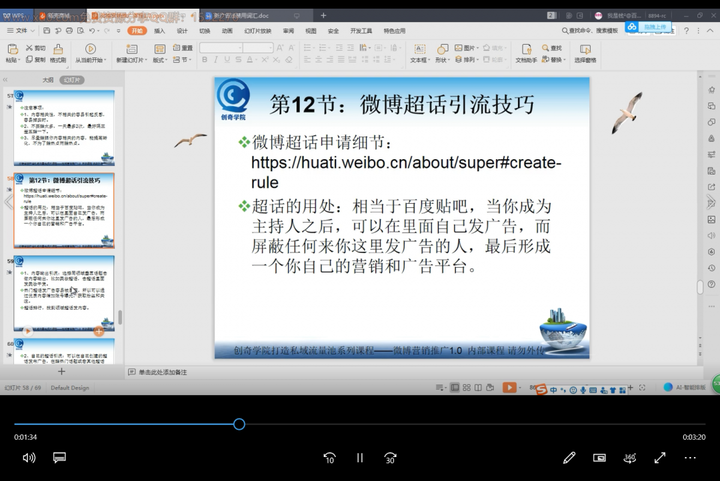Toggle bold formatting
This screenshot has width=720, height=481.
[x=204, y=60]
